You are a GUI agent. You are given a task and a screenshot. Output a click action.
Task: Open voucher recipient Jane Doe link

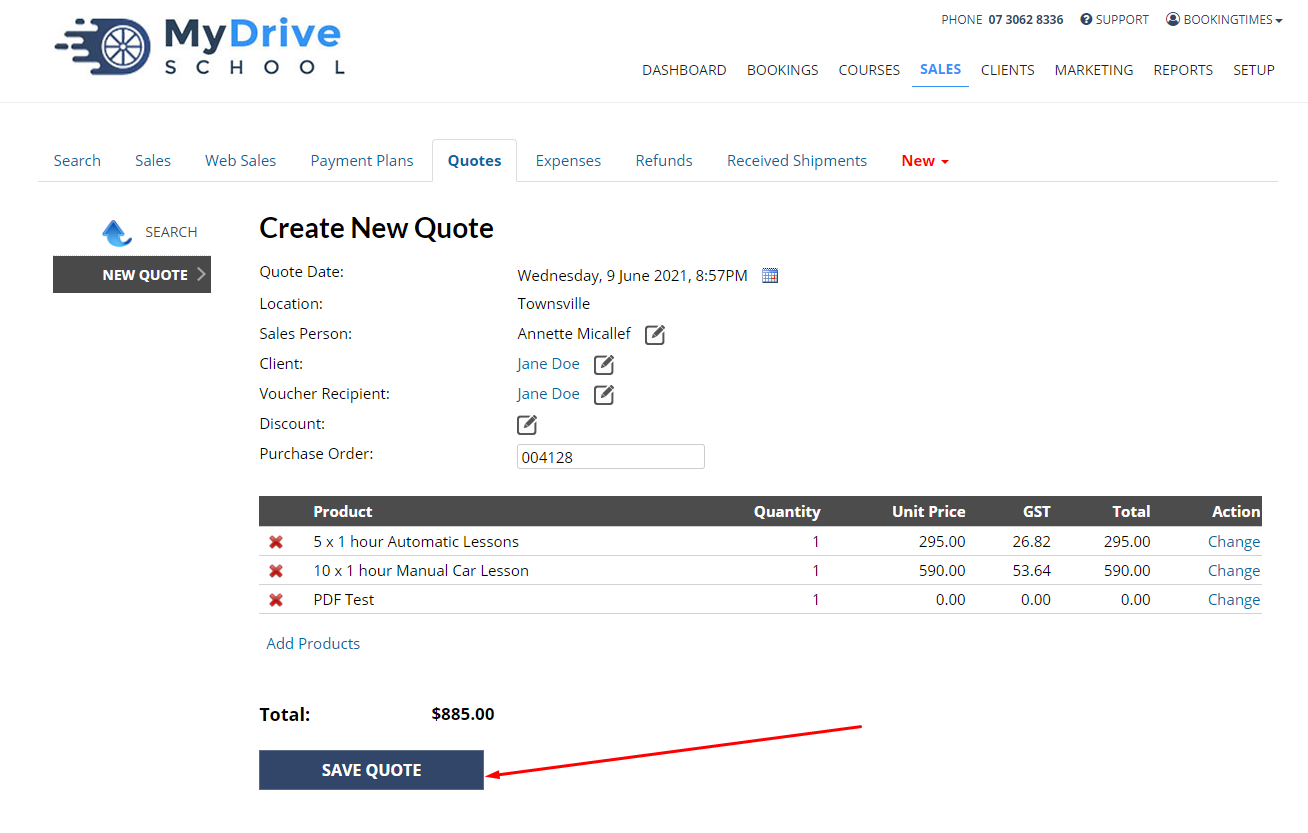[548, 394]
